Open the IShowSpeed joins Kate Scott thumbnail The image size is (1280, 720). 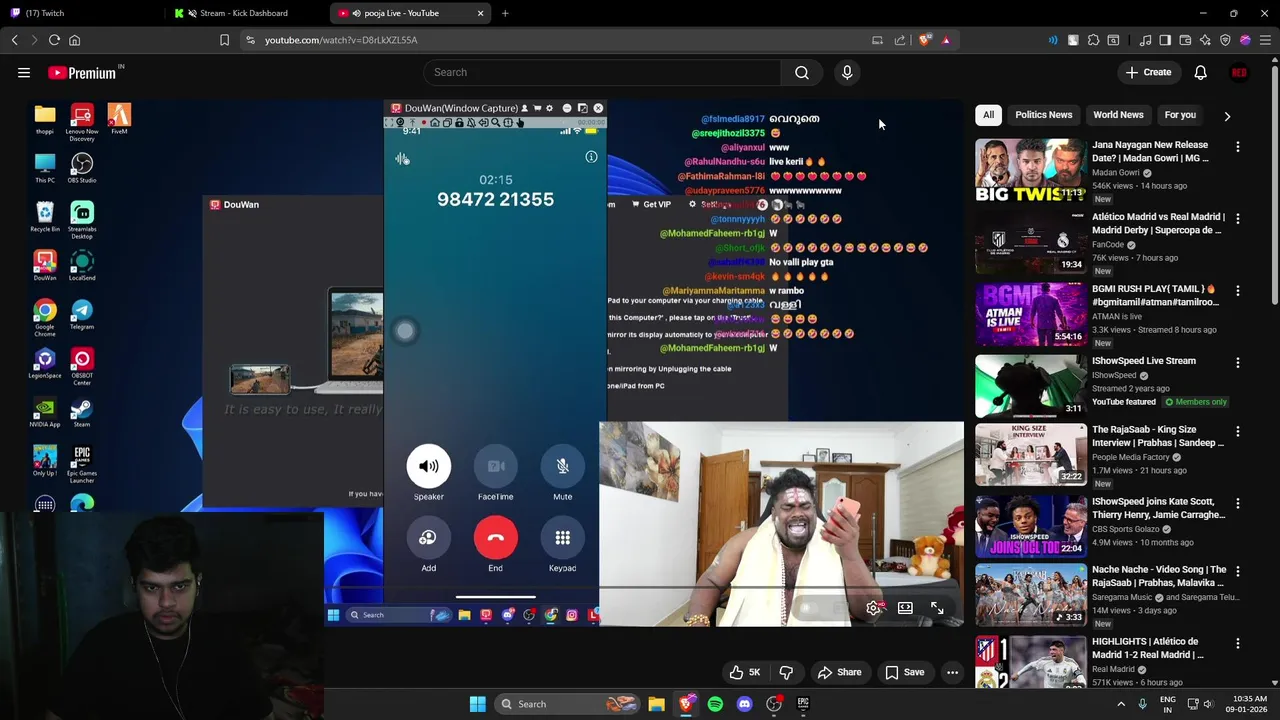pos(1031,525)
